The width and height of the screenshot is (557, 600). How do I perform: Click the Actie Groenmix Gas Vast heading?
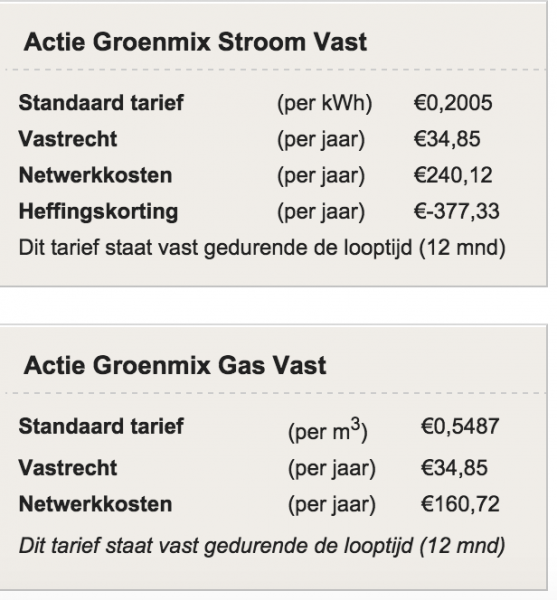(x=175, y=365)
